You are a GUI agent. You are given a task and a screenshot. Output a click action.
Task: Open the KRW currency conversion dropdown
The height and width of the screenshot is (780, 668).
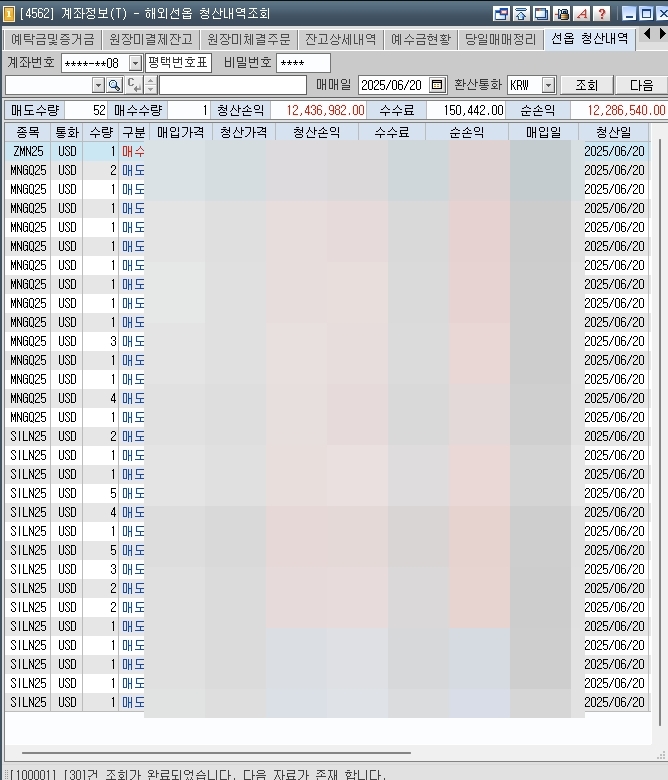(x=548, y=85)
